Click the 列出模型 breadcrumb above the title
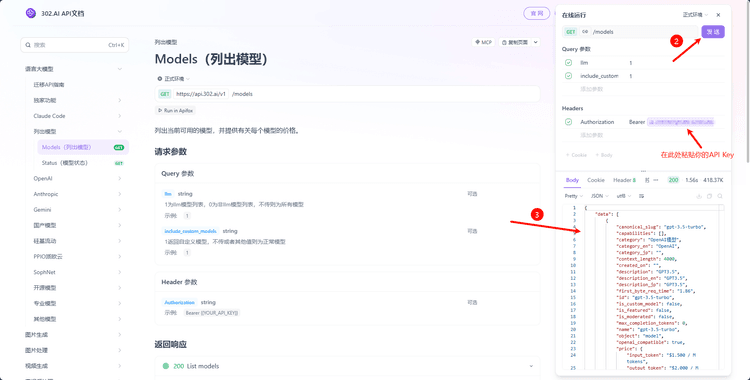Screen dimensions: 750x380 (x=166, y=42)
